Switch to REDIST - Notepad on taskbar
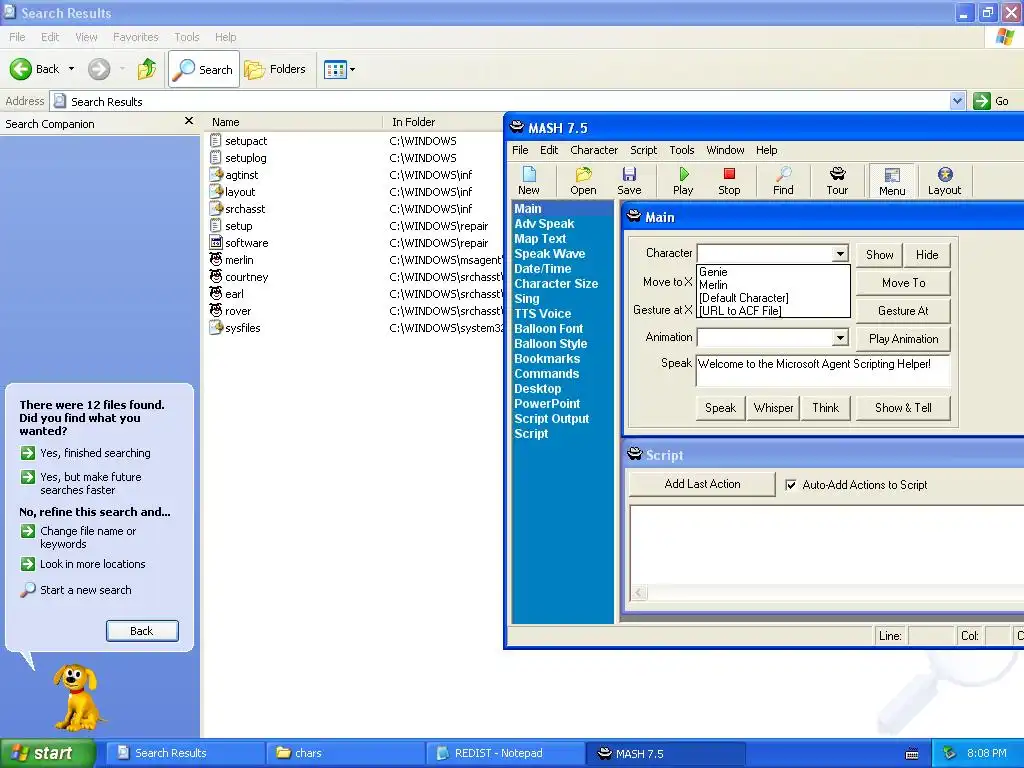This screenshot has width=1024, height=768. click(x=505, y=753)
